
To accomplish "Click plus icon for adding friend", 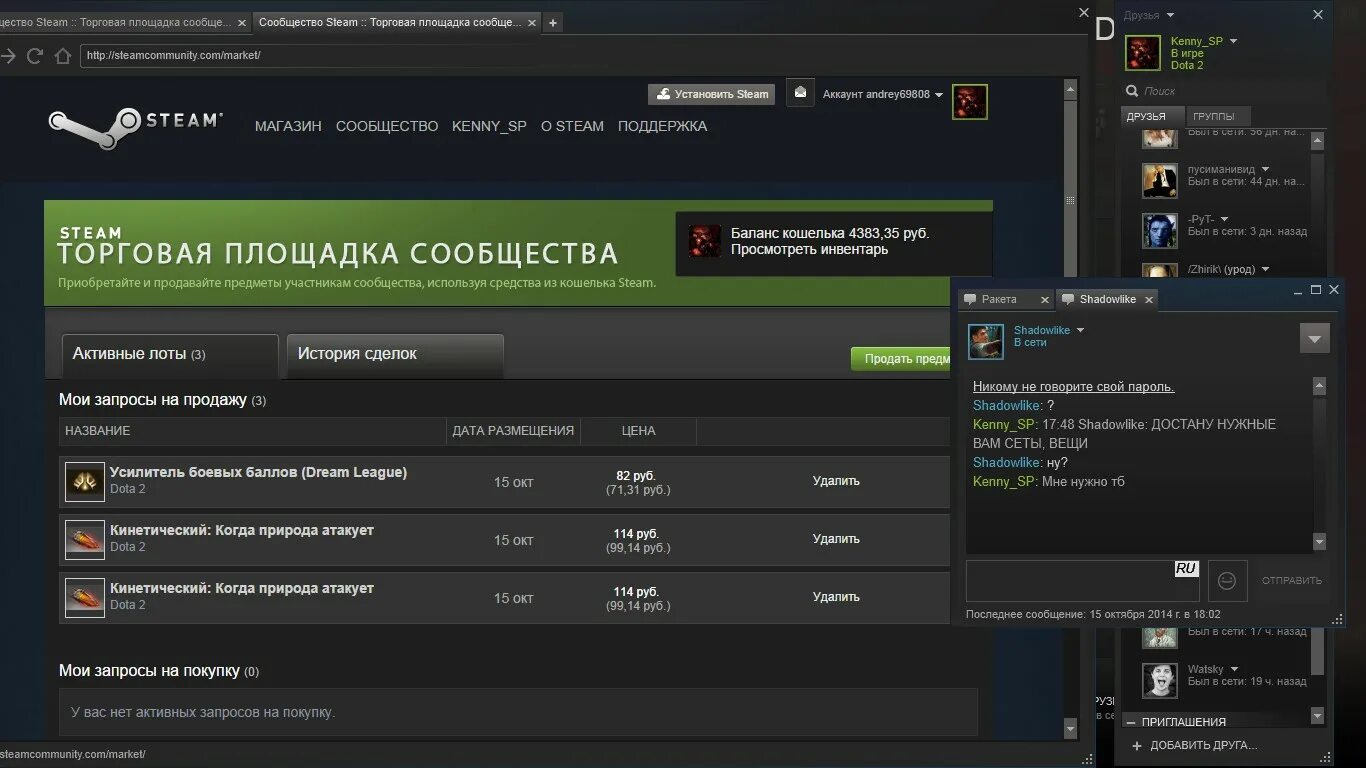I will tap(1136, 746).
